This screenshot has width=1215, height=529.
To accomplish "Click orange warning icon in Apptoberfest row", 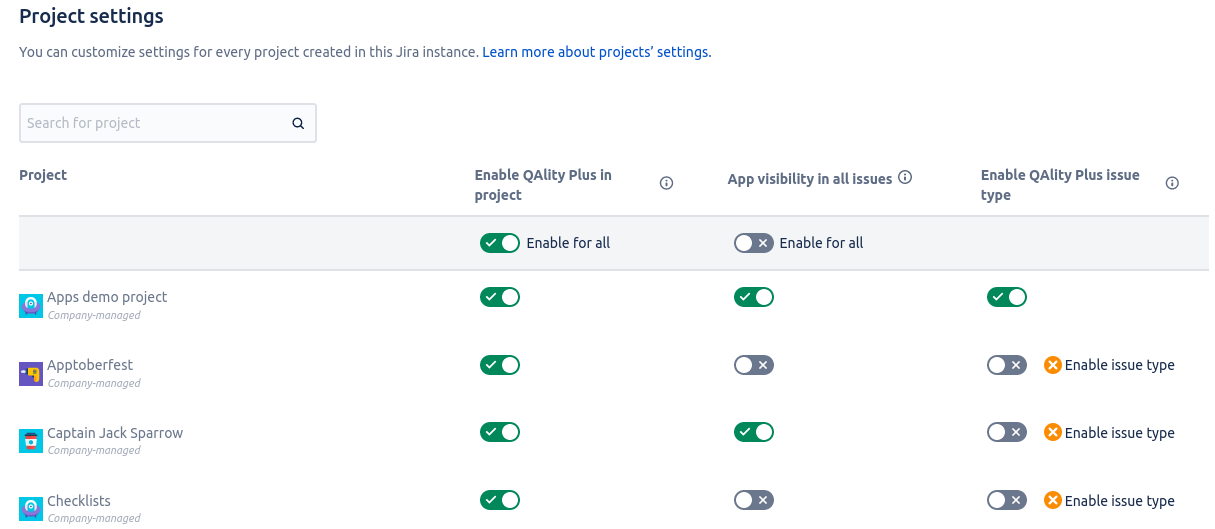I will (x=1052, y=365).
